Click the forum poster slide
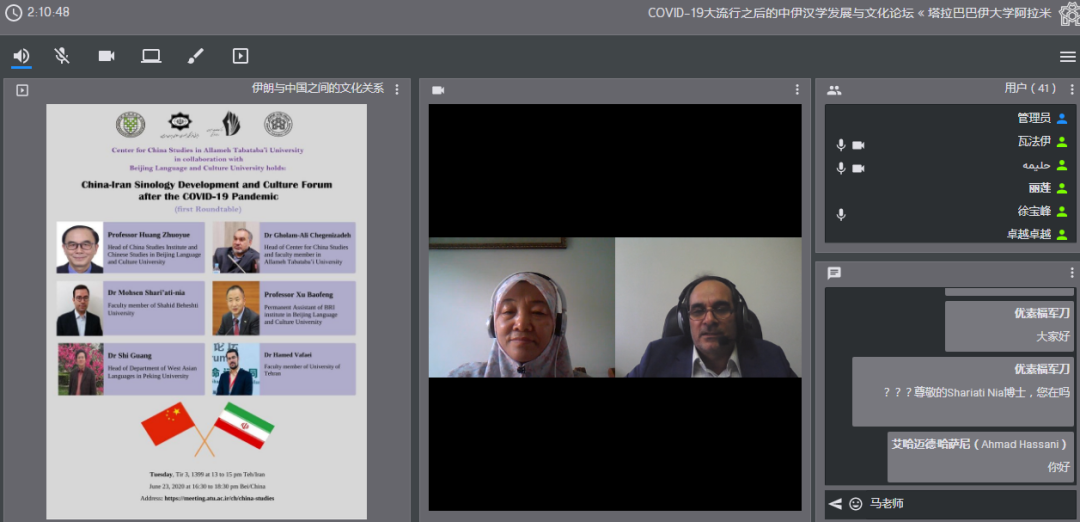The image size is (1080, 522). point(206,310)
